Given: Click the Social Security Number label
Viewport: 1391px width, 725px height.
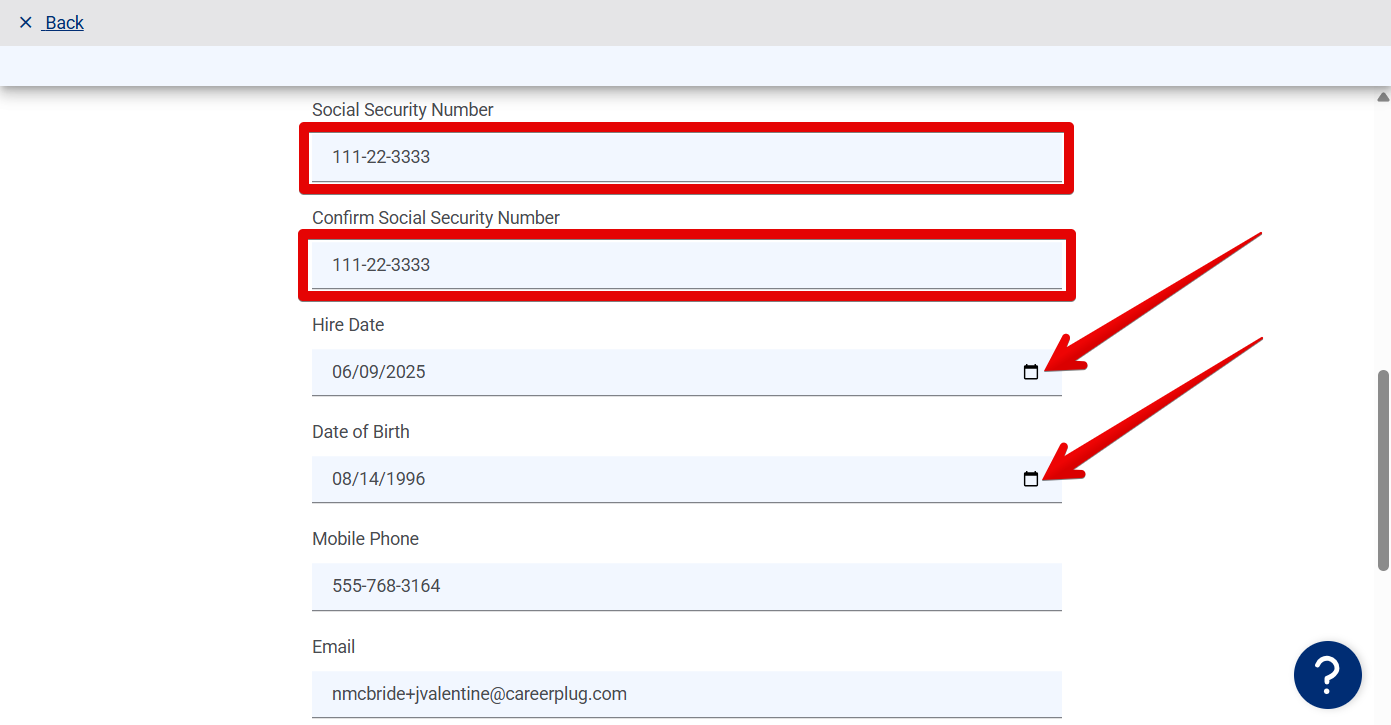Looking at the screenshot, I should point(402,109).
